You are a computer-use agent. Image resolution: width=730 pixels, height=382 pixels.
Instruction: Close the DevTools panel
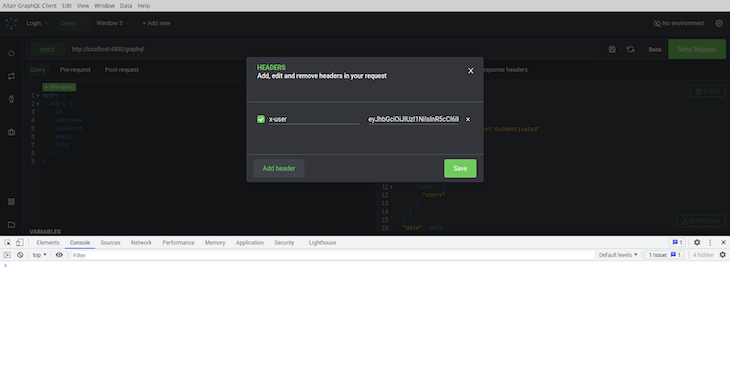point(723,242)
